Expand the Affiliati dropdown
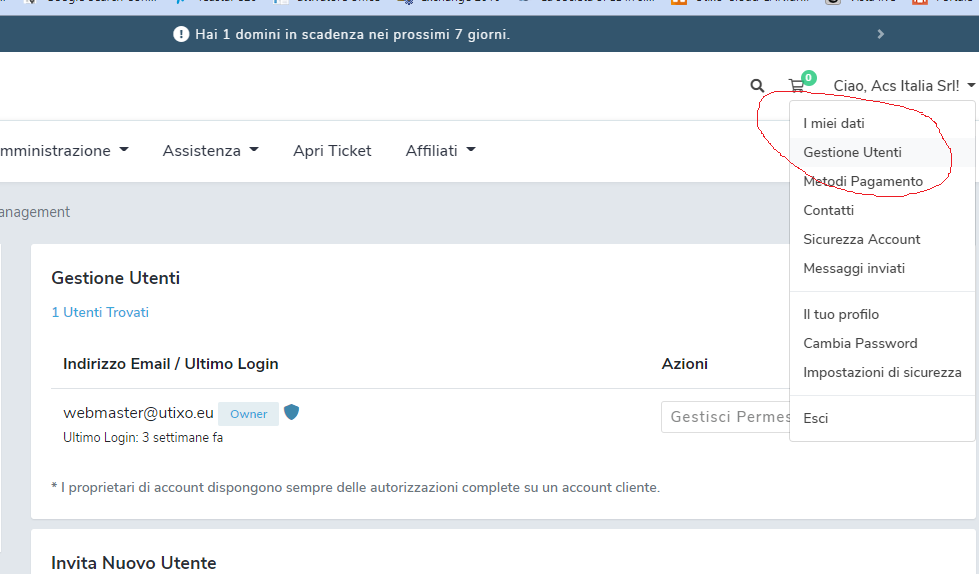979x574 pixels. click(440, 151)
